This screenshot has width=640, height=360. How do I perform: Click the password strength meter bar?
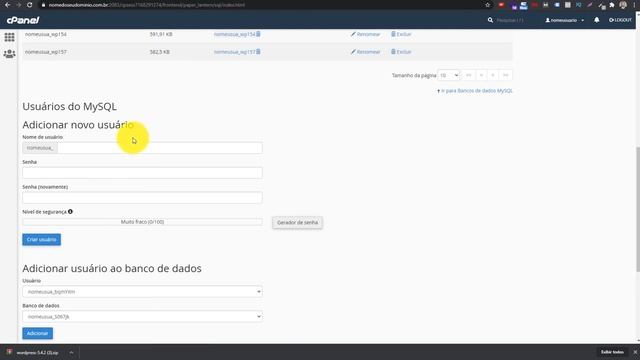142,222
